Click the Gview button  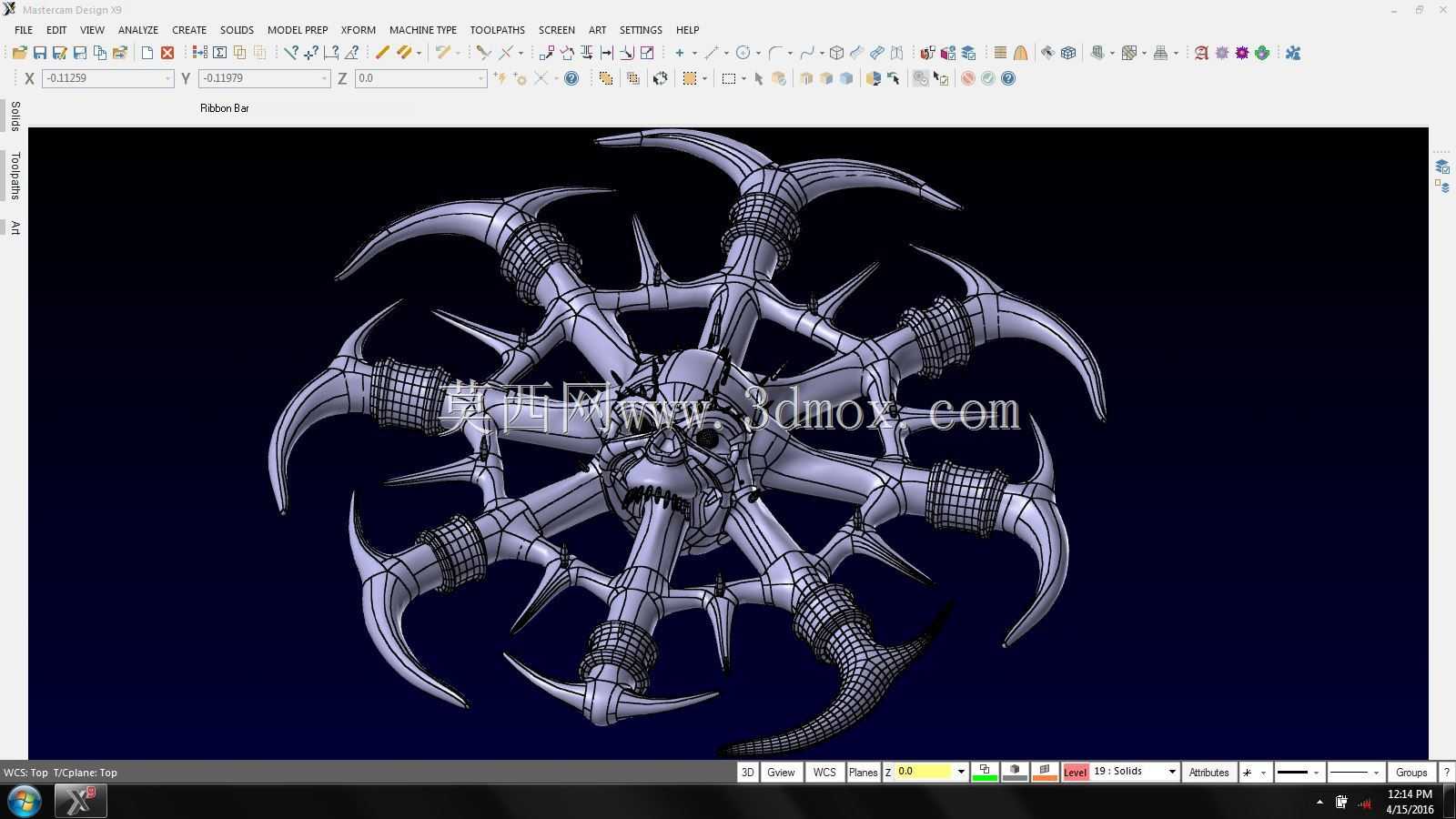point(781,772)
